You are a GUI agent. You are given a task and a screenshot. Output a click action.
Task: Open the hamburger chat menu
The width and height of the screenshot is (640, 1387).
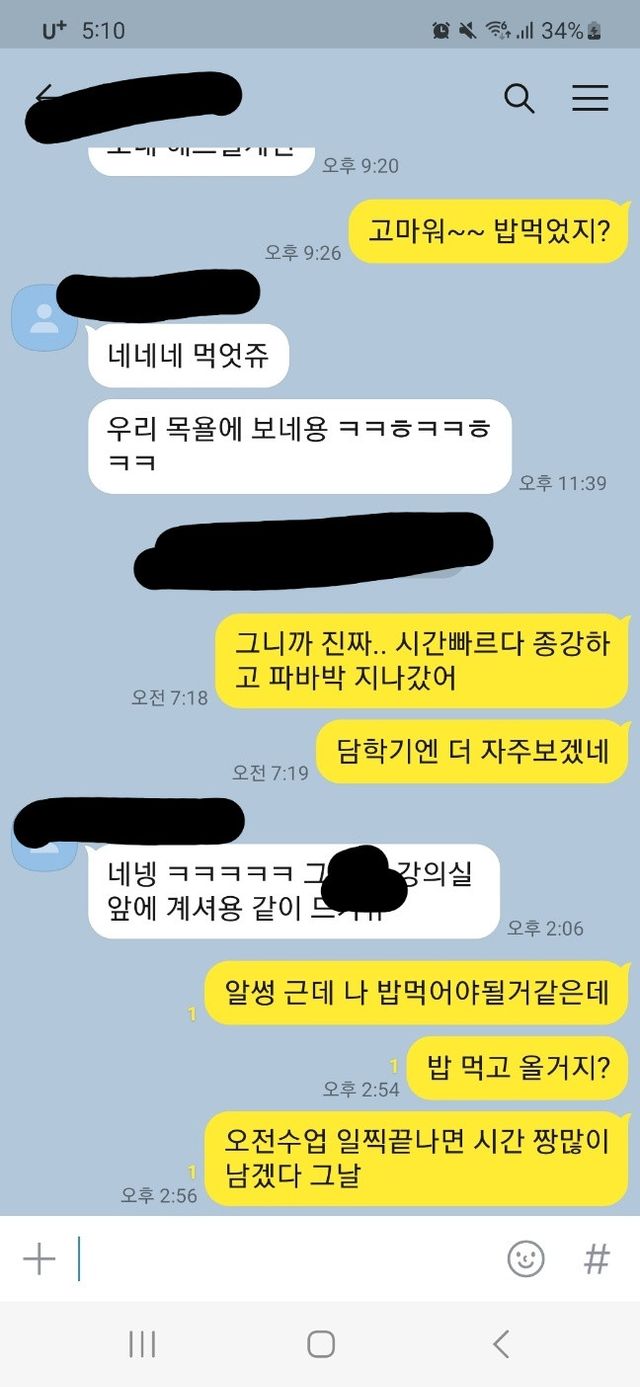[x=590, y=98]
